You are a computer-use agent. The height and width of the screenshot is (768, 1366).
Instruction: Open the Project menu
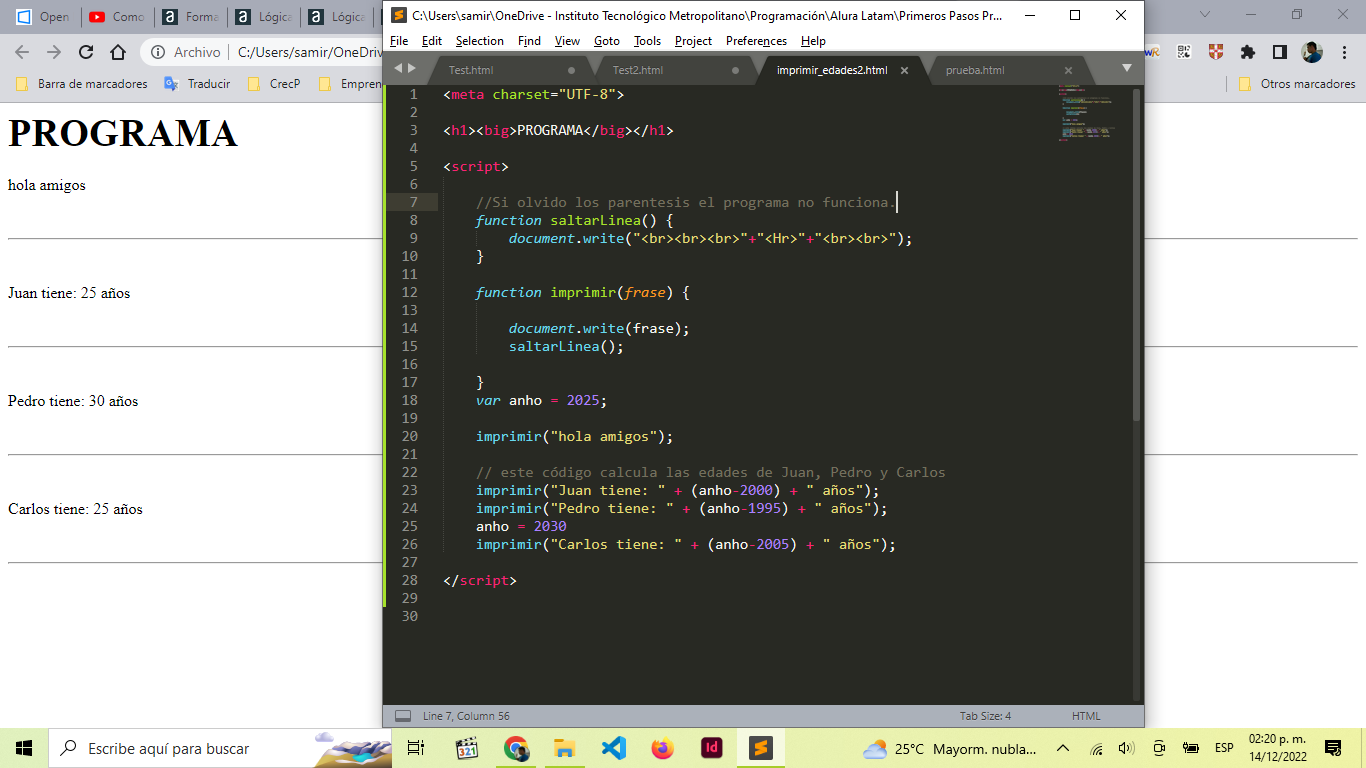coord(693,41)
